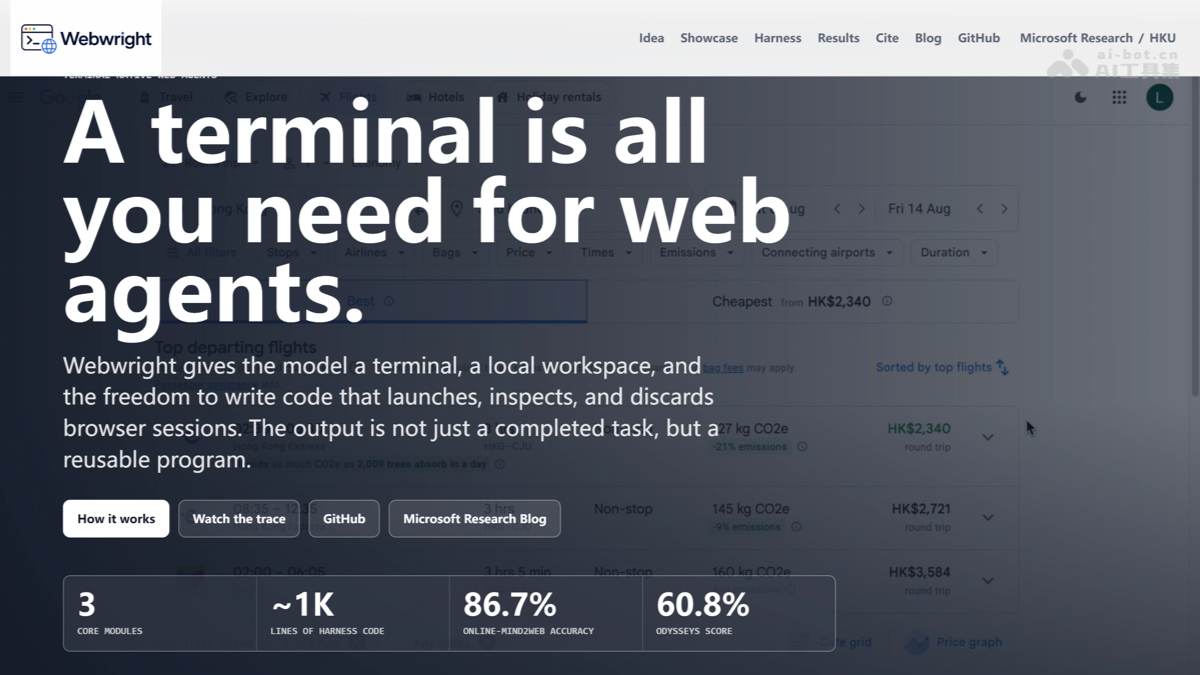Go to the Idea nav section
Viewport: 1200px width, 675px height.
pos(651,38)
